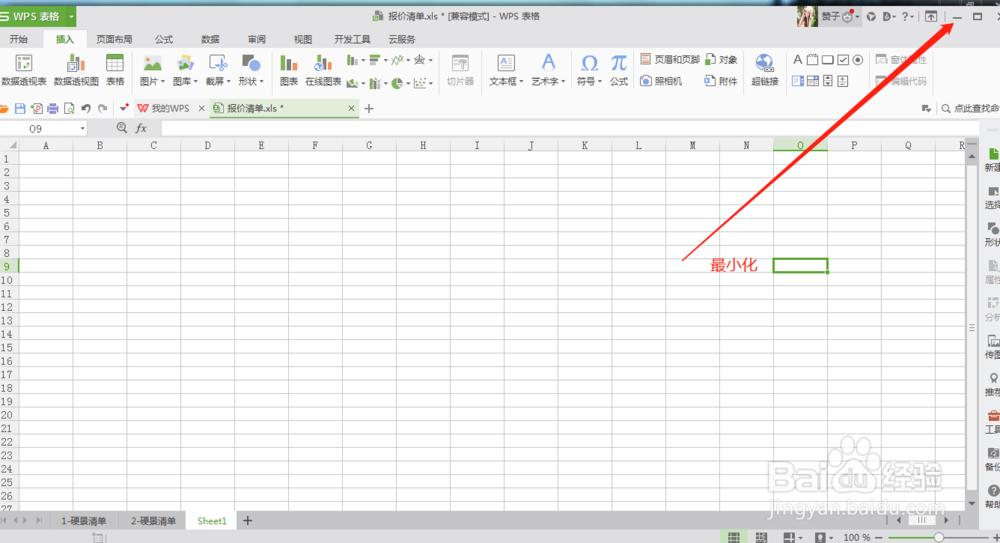Click the 图片 picture icon
The width and height of the screenshot is (1000, 543).
pos(152,64)
